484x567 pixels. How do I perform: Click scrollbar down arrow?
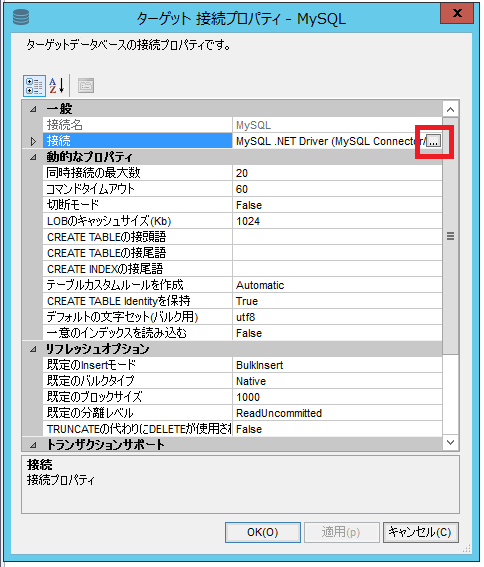450,442
